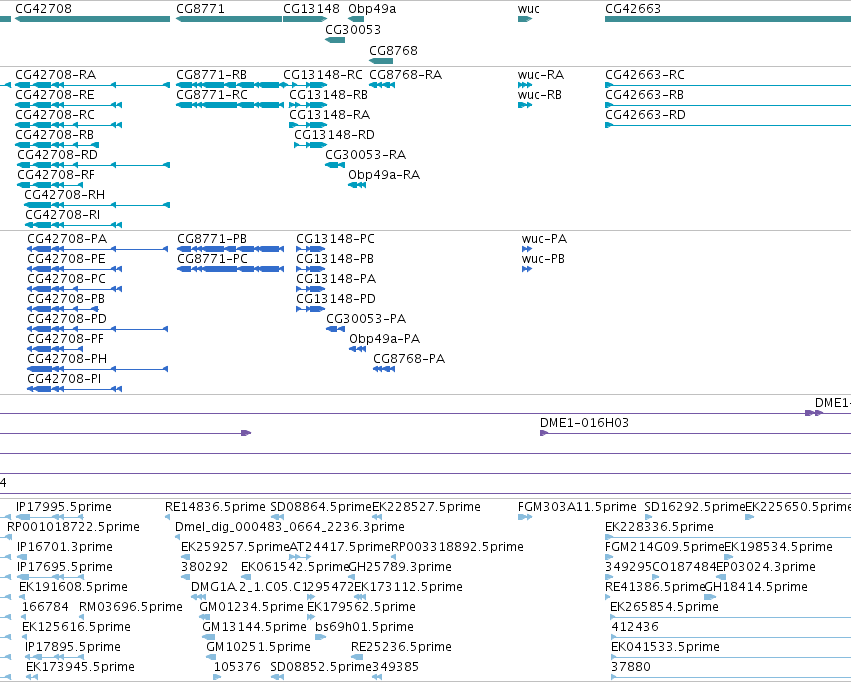Image resolution: width=851 pixels, height=682 pixels.
Task: Click the wuc gene label
Action: (529, 9)
